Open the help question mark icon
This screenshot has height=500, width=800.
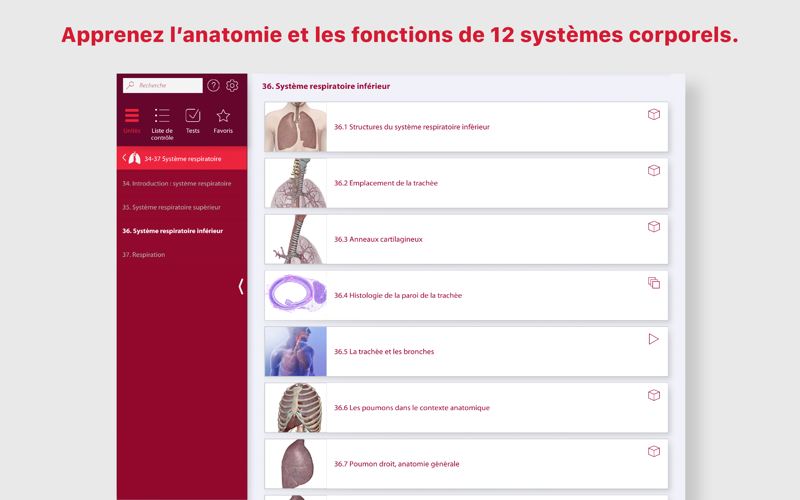pyautogui.click(x=213, y=85)
